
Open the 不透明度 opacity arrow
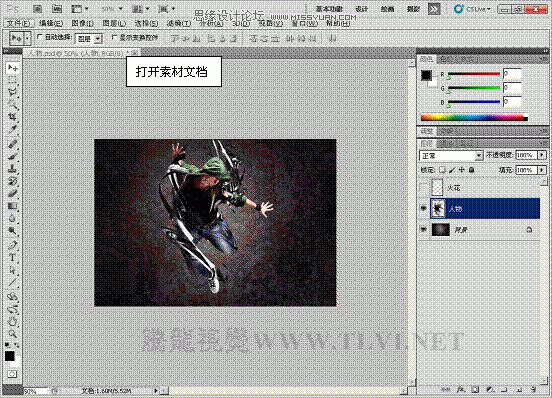[542, 155]
